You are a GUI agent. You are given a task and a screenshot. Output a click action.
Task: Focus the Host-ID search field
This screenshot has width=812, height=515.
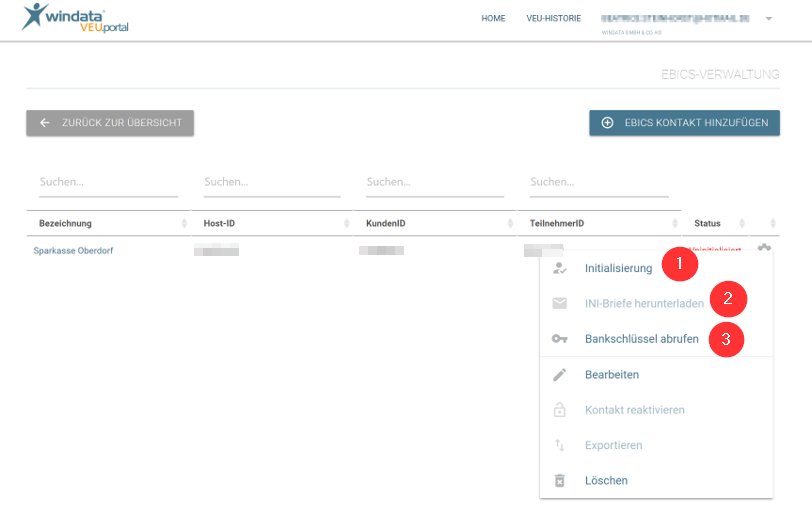pyautogui.click(x=272, y=182)
